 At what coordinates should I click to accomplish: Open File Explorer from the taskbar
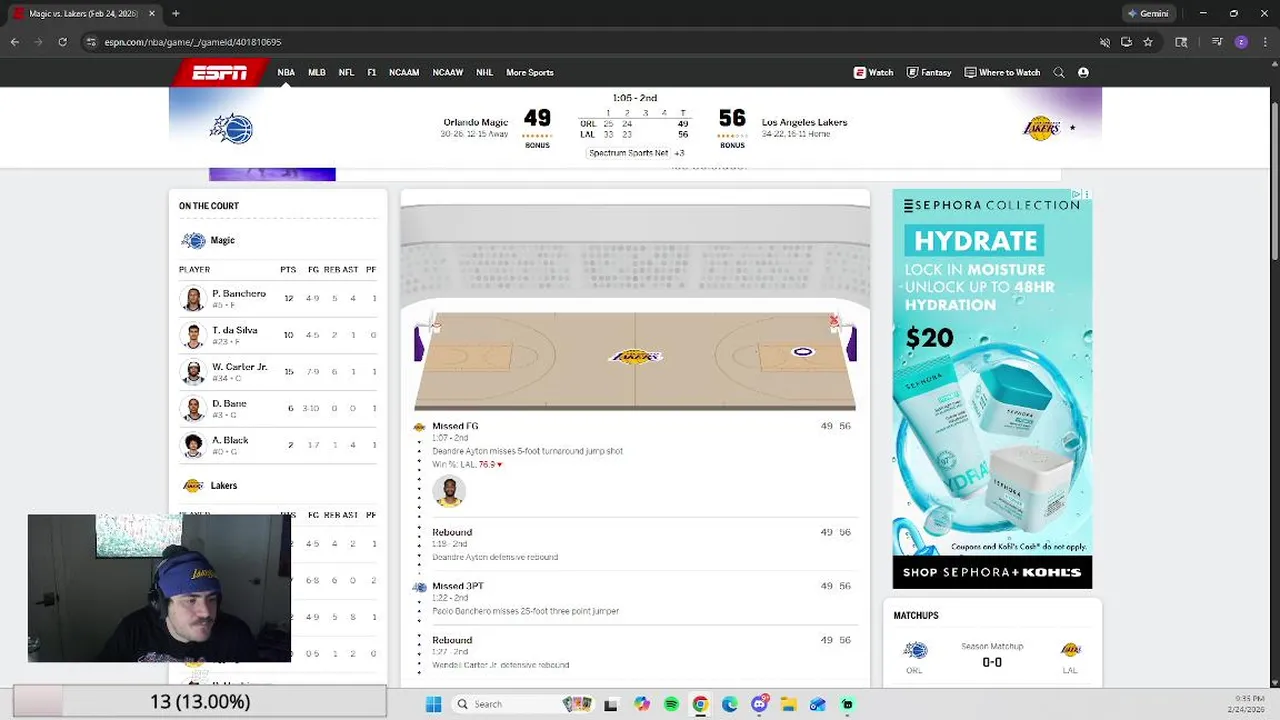pos(788,704)
